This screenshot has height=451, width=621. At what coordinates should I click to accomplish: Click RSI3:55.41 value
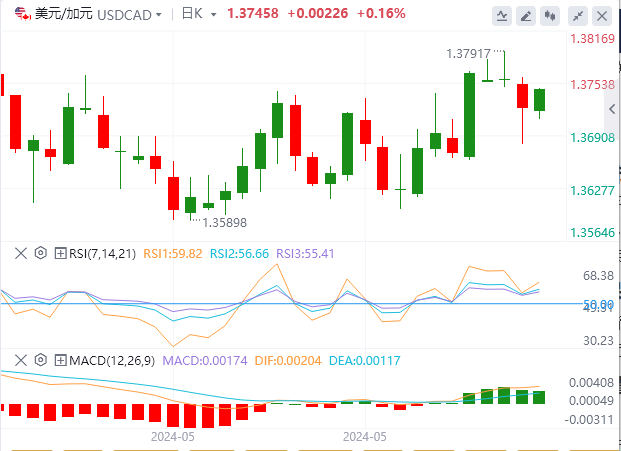305,253
